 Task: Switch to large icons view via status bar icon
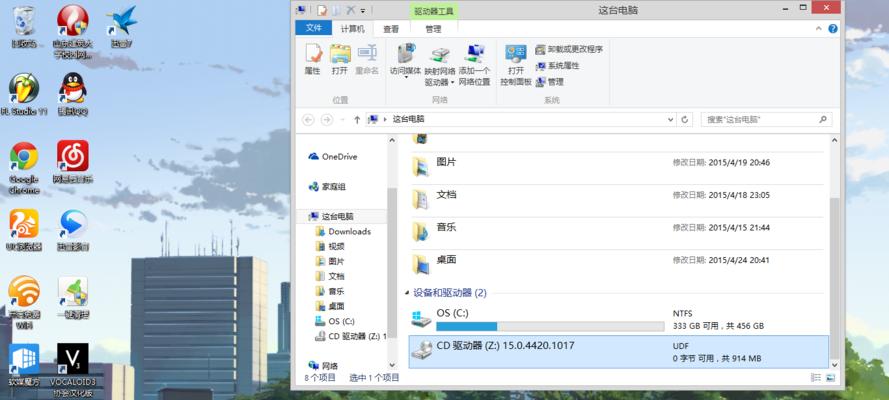(831, 378)
